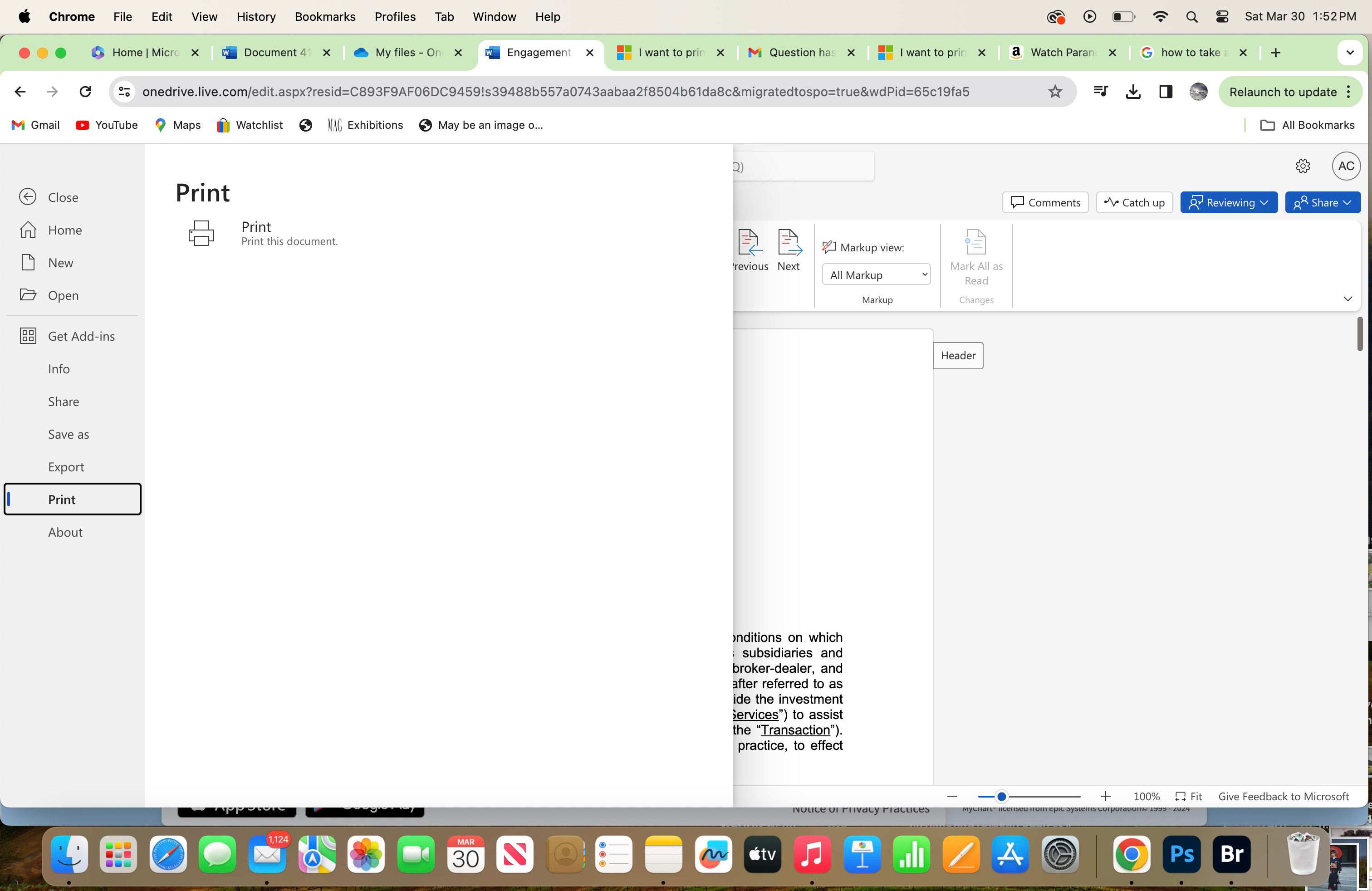
Task: Toggle the Comments pane
Action: tap(1045, 202)
